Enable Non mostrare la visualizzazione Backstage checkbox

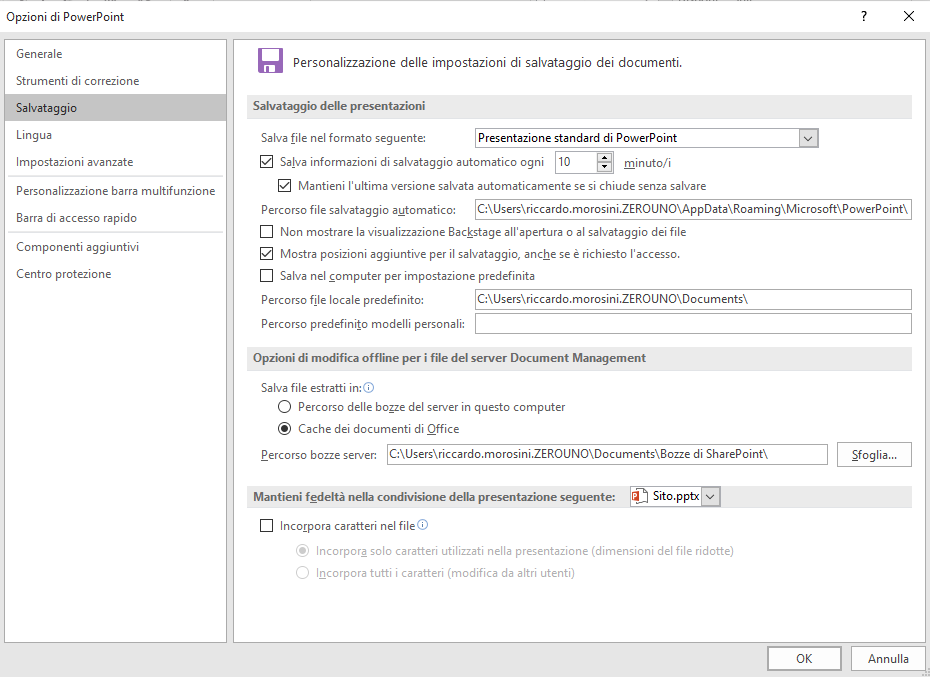267,231
